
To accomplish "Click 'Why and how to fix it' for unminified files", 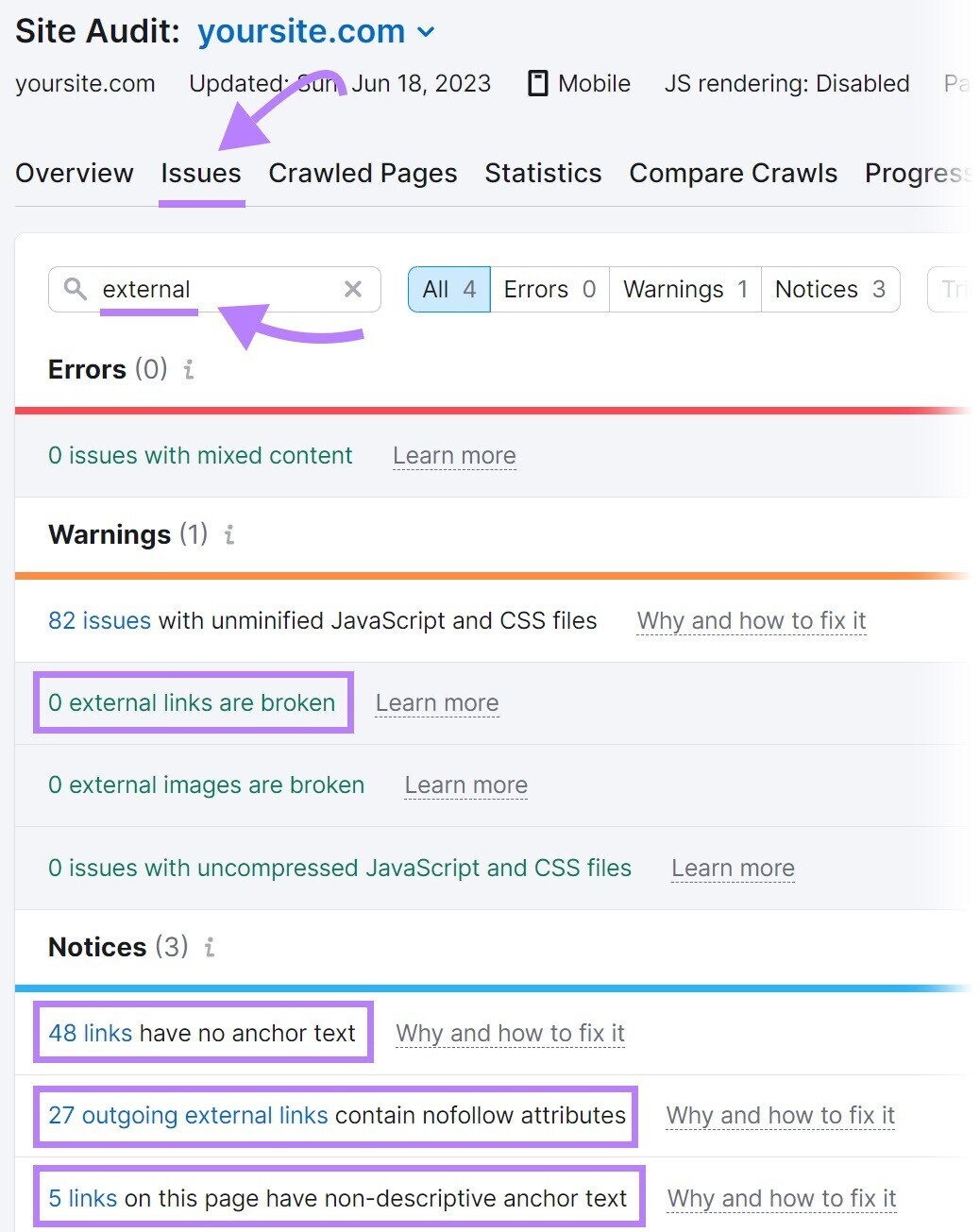I will pyautogui.click(x=751, y=620).
